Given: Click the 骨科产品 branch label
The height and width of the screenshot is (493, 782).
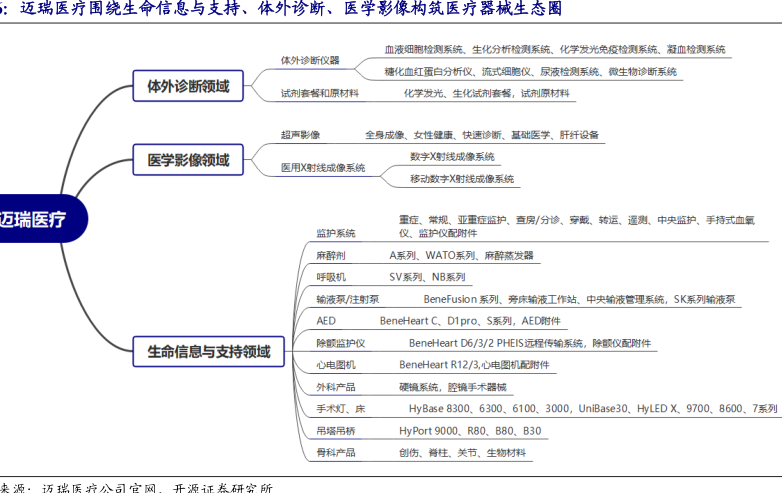Looking at the screenshot, I should 336,453.
